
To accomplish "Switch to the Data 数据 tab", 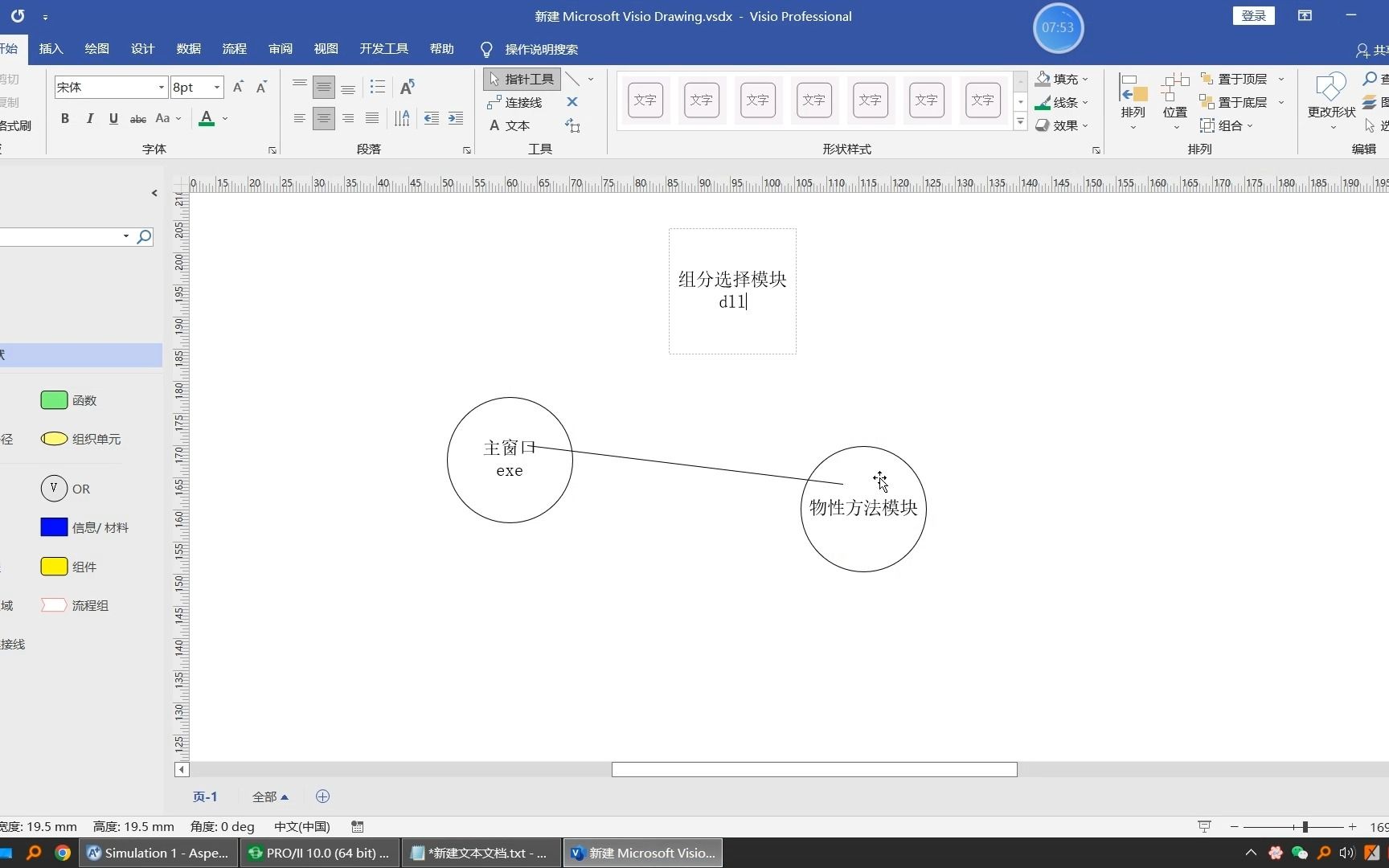I will 188,49.
